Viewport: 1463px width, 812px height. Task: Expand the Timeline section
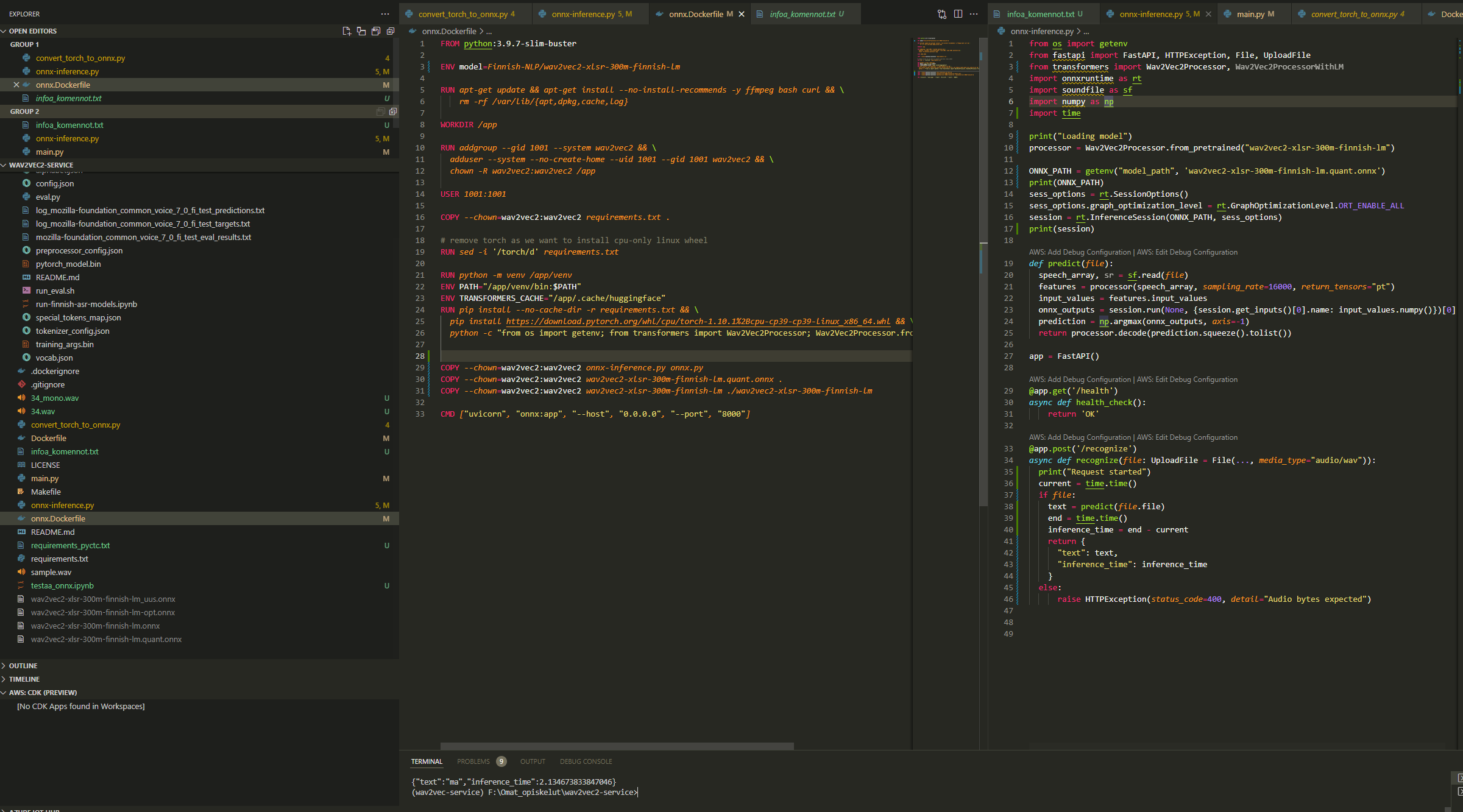(24, 679)
